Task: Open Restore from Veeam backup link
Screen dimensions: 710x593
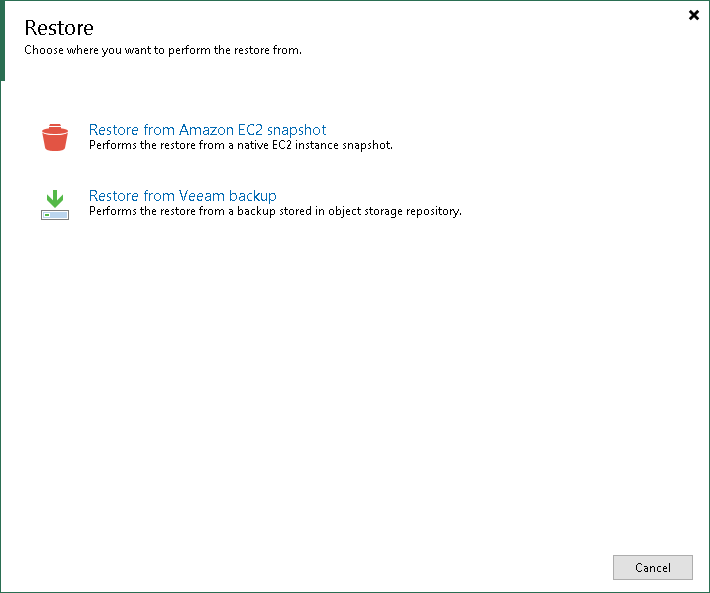Action: point(182,196)
